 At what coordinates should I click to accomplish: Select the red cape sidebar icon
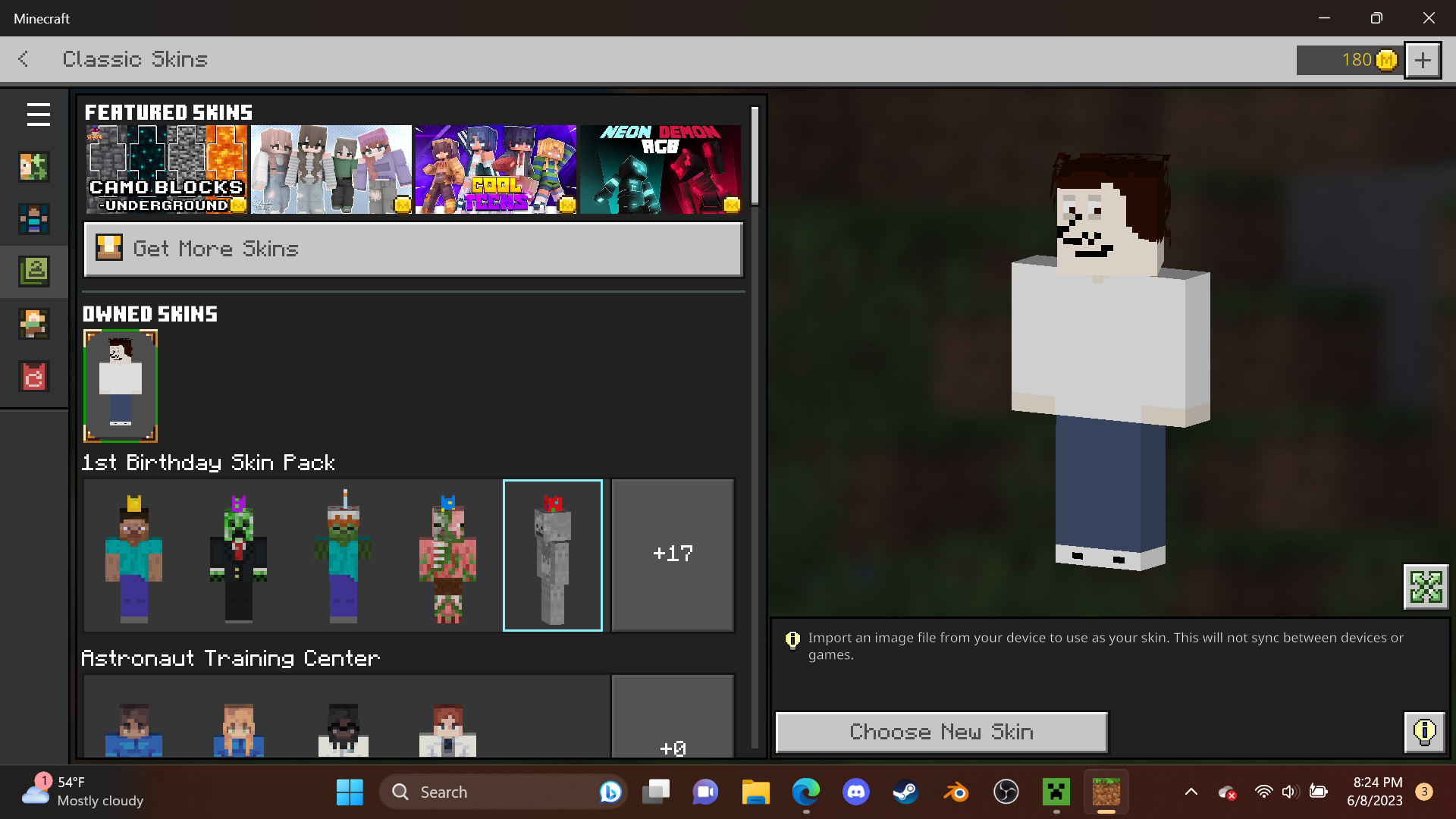click(33, 377)
